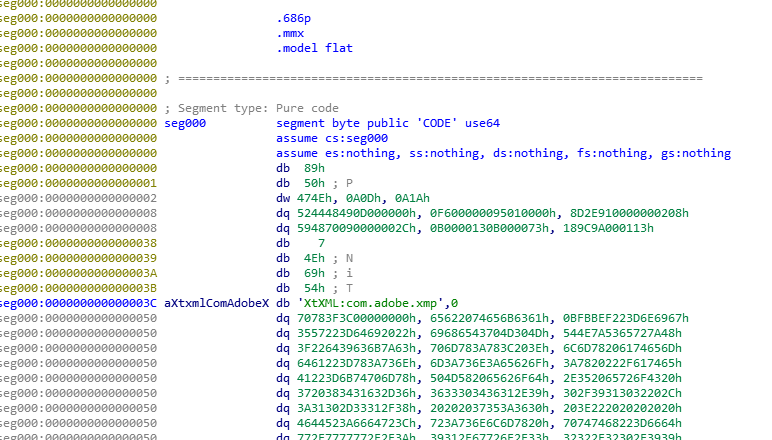Click qword 3A7820222F617465h

click(x=622, y=364)
